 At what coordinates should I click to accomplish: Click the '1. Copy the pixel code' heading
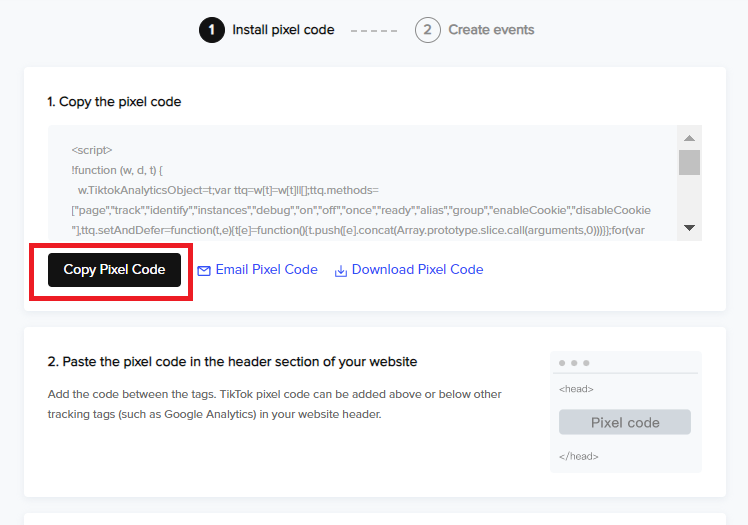(x=114, y=102)
